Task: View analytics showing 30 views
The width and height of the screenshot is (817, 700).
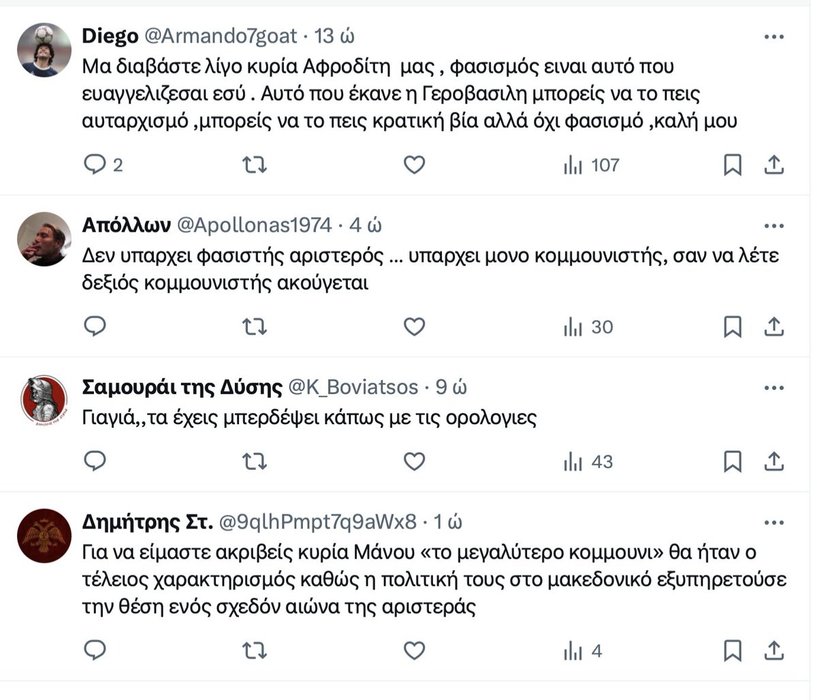Action: [x=588, y=326]
